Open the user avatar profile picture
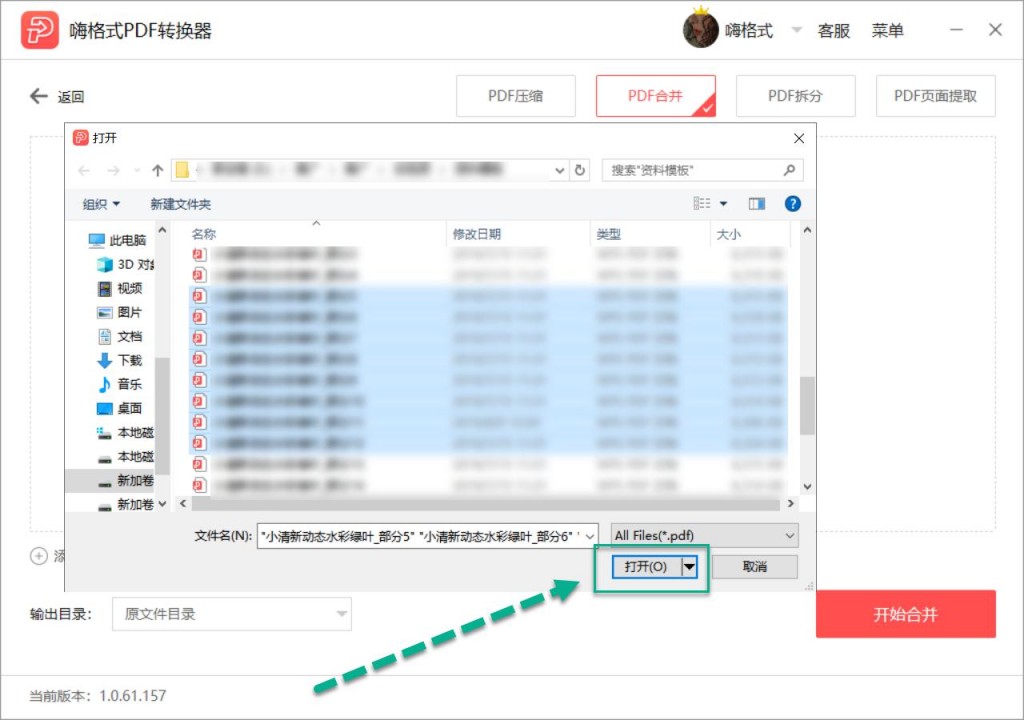 (700, 30)
